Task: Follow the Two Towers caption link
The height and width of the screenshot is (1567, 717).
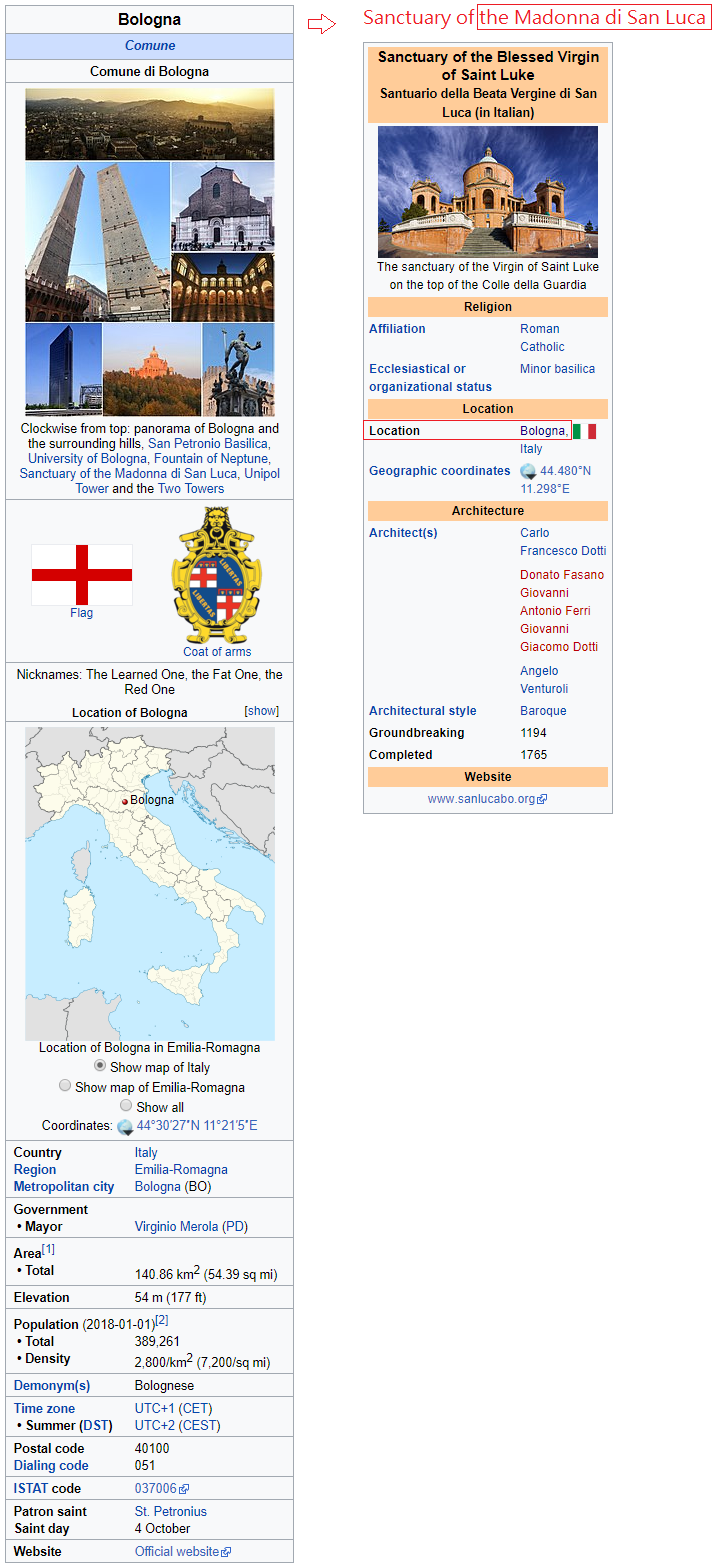Action: pos(191,489)
